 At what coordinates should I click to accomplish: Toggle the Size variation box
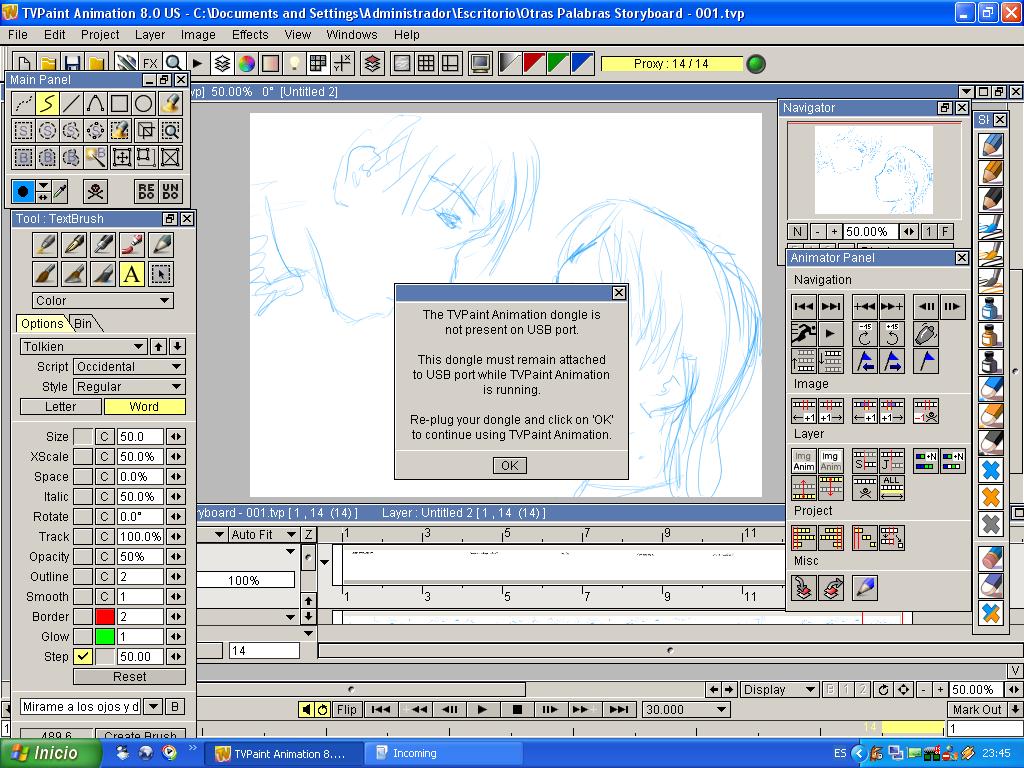(x=83, y=436)
